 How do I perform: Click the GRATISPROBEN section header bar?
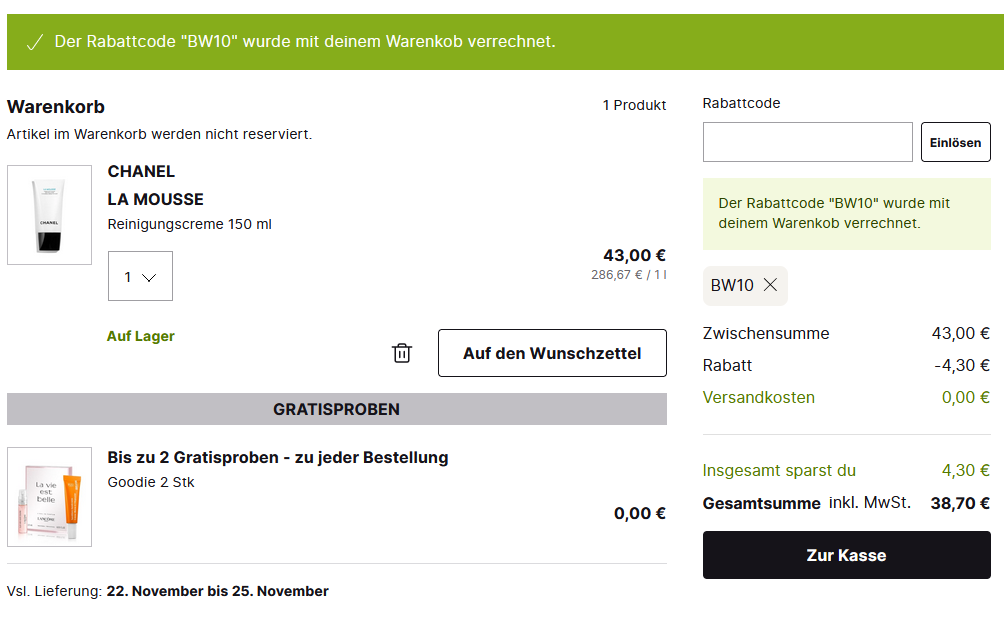[x=336, y=409]
